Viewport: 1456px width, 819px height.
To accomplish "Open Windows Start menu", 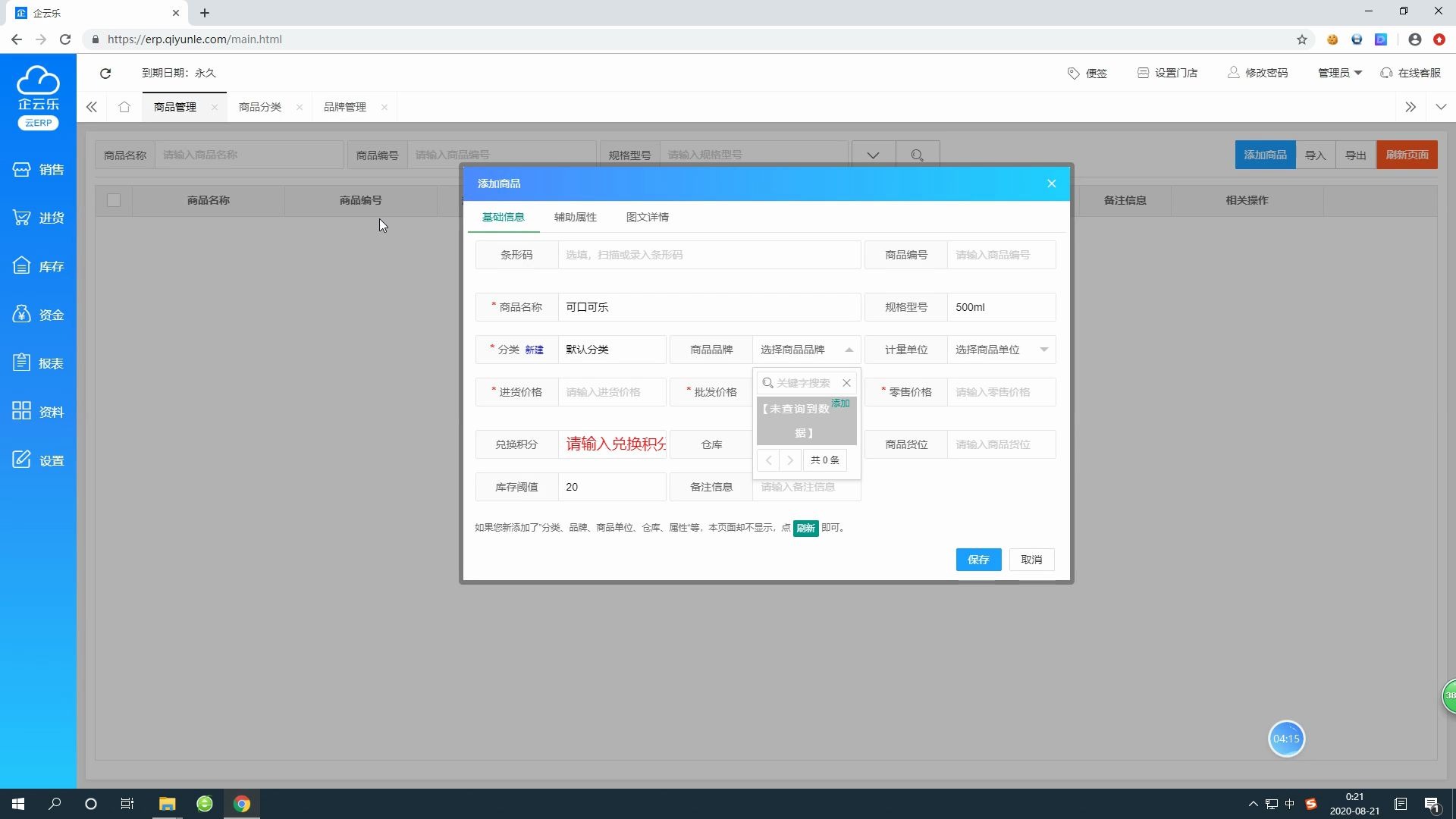I will click(18, 804).
